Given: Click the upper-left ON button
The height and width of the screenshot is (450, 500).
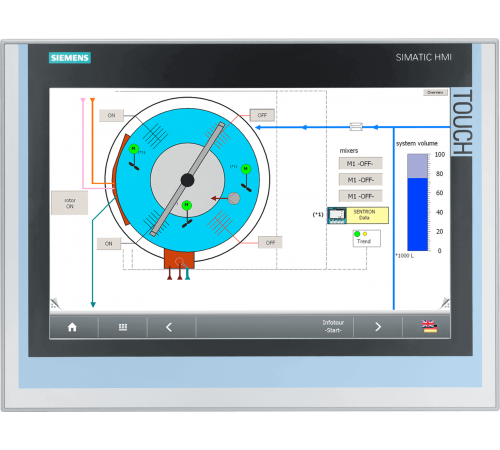Looking at the screenshot, I should click(x=111, y=115).
